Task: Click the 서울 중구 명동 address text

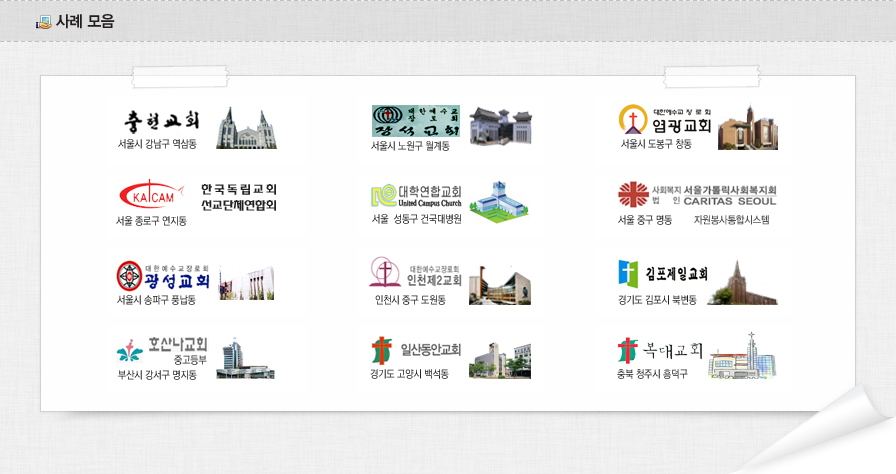Action: pyautogui.click(x=645, y=220)
